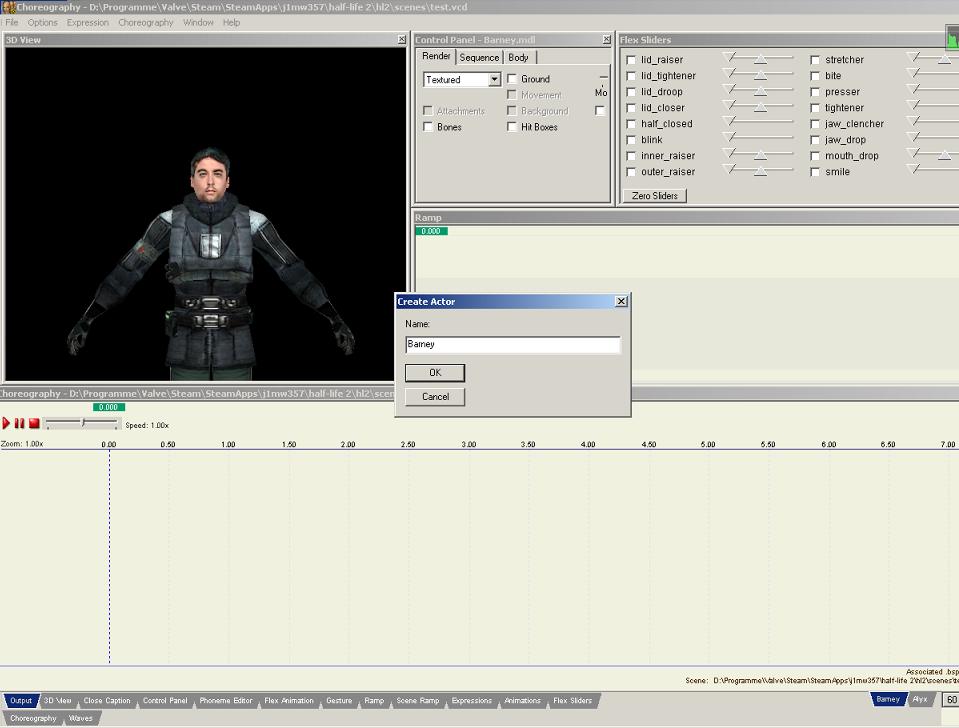Image resolution: width=959 pixels, height=728 pixels.
Task: Switch to the Alyx model tab
Action: [x=920, y=699]
